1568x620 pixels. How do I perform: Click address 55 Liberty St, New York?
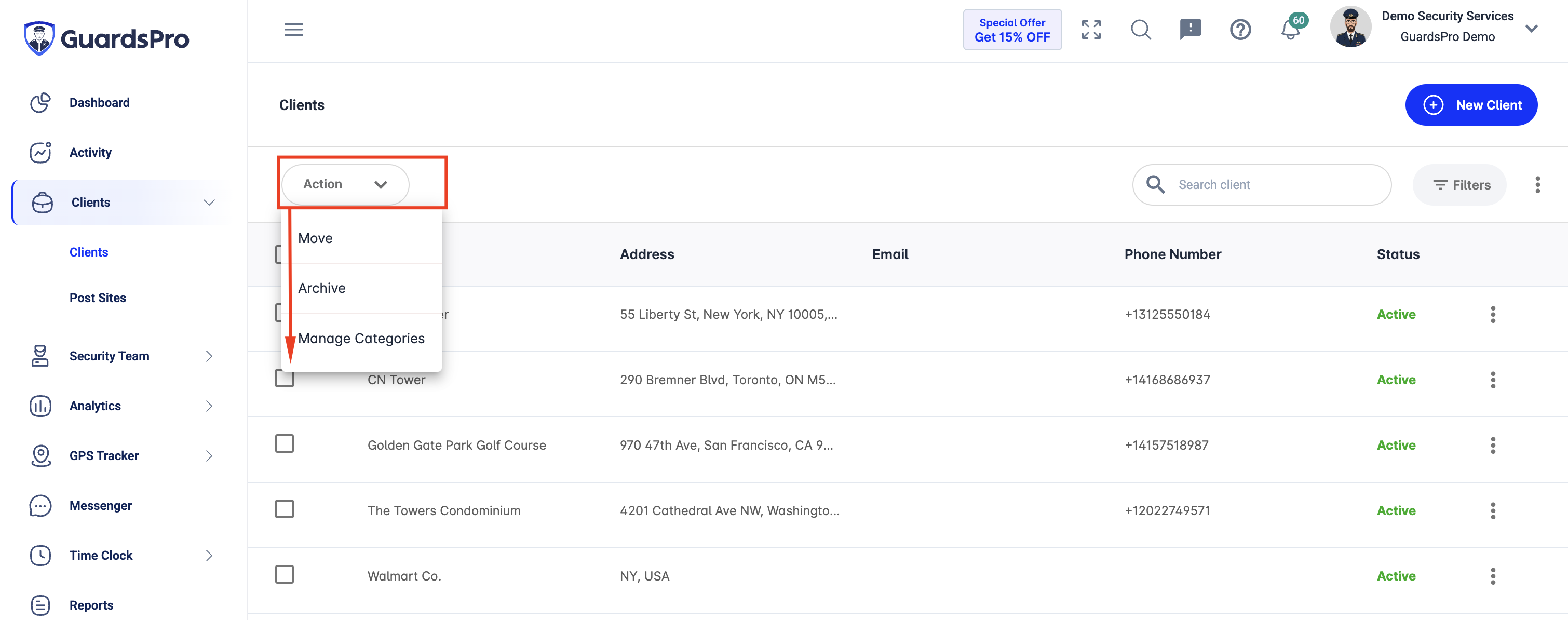[x=728, y=314]
